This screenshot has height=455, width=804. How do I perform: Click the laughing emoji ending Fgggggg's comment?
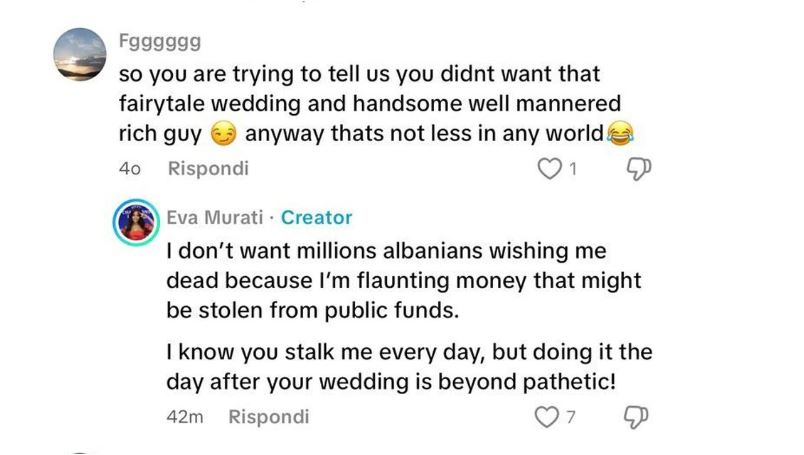pos(620,133)
